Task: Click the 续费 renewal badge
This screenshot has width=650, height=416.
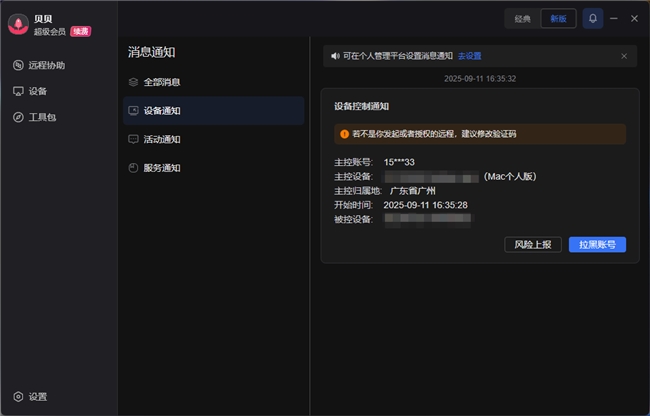Action: [x=80, y=32]
